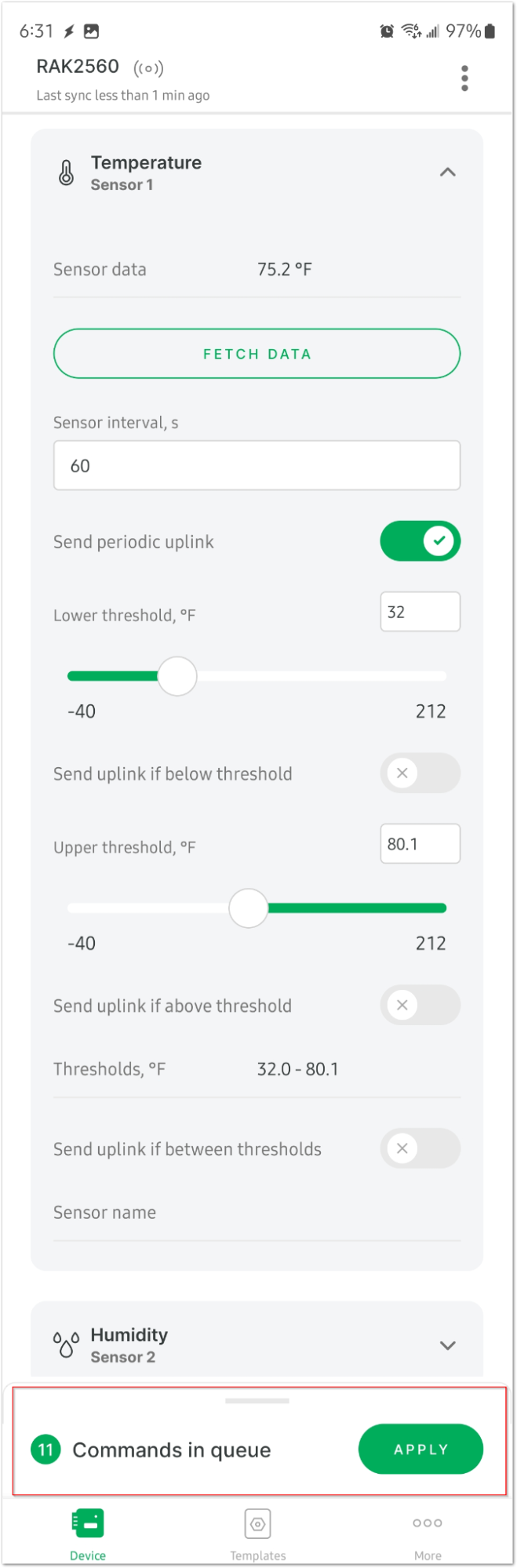The height and width of the screenshot is (1568, 517).
Task: Collapse the Temperature Sensor 1 section
Action: pyautogui.click(x=447, y=173)
